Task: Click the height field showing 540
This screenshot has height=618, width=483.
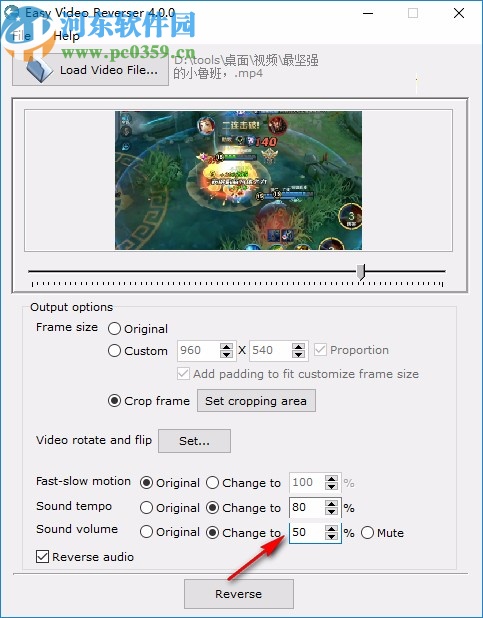Action: 271,350
